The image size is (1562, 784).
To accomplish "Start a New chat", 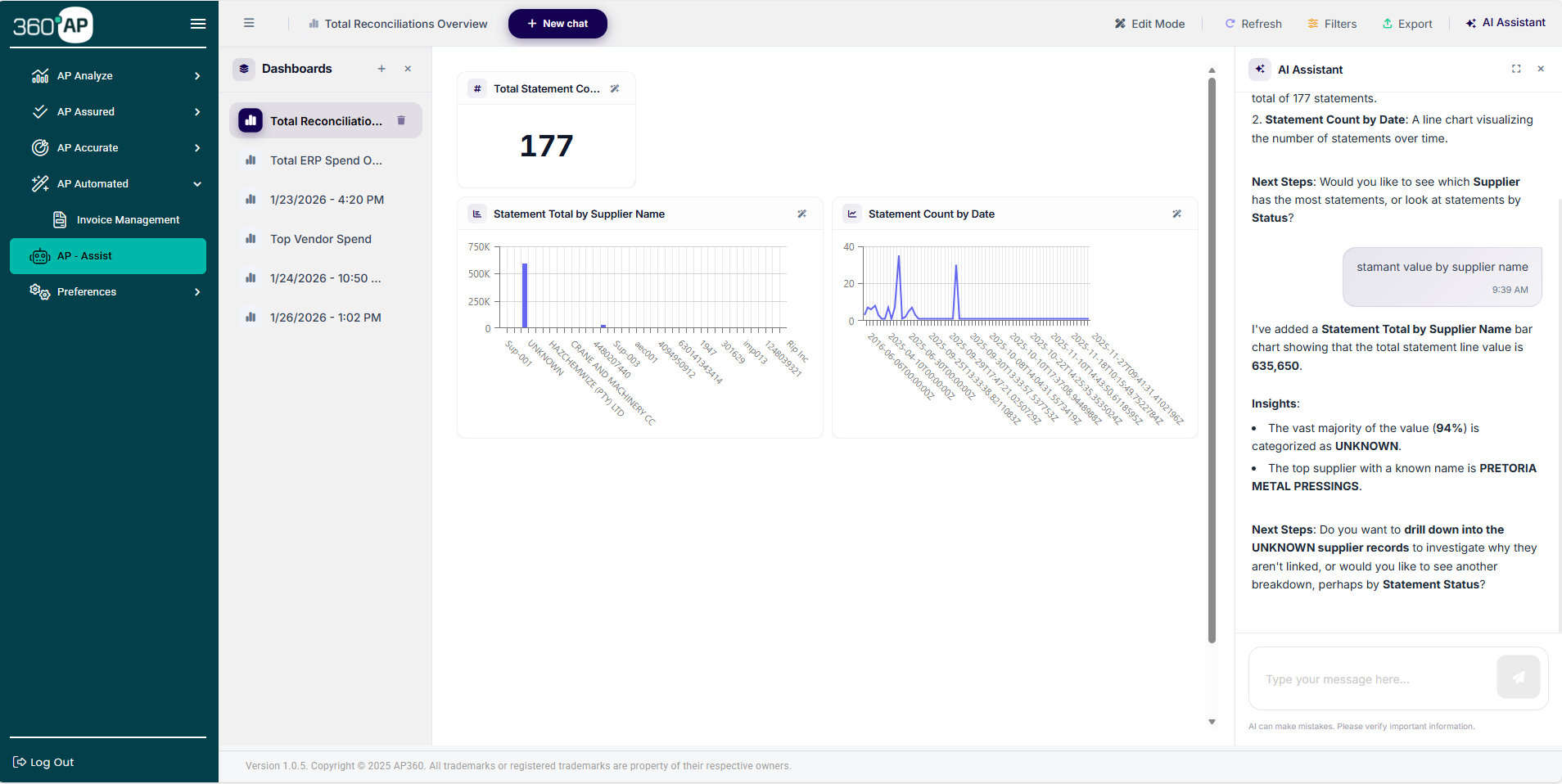I will coord(558,24).
